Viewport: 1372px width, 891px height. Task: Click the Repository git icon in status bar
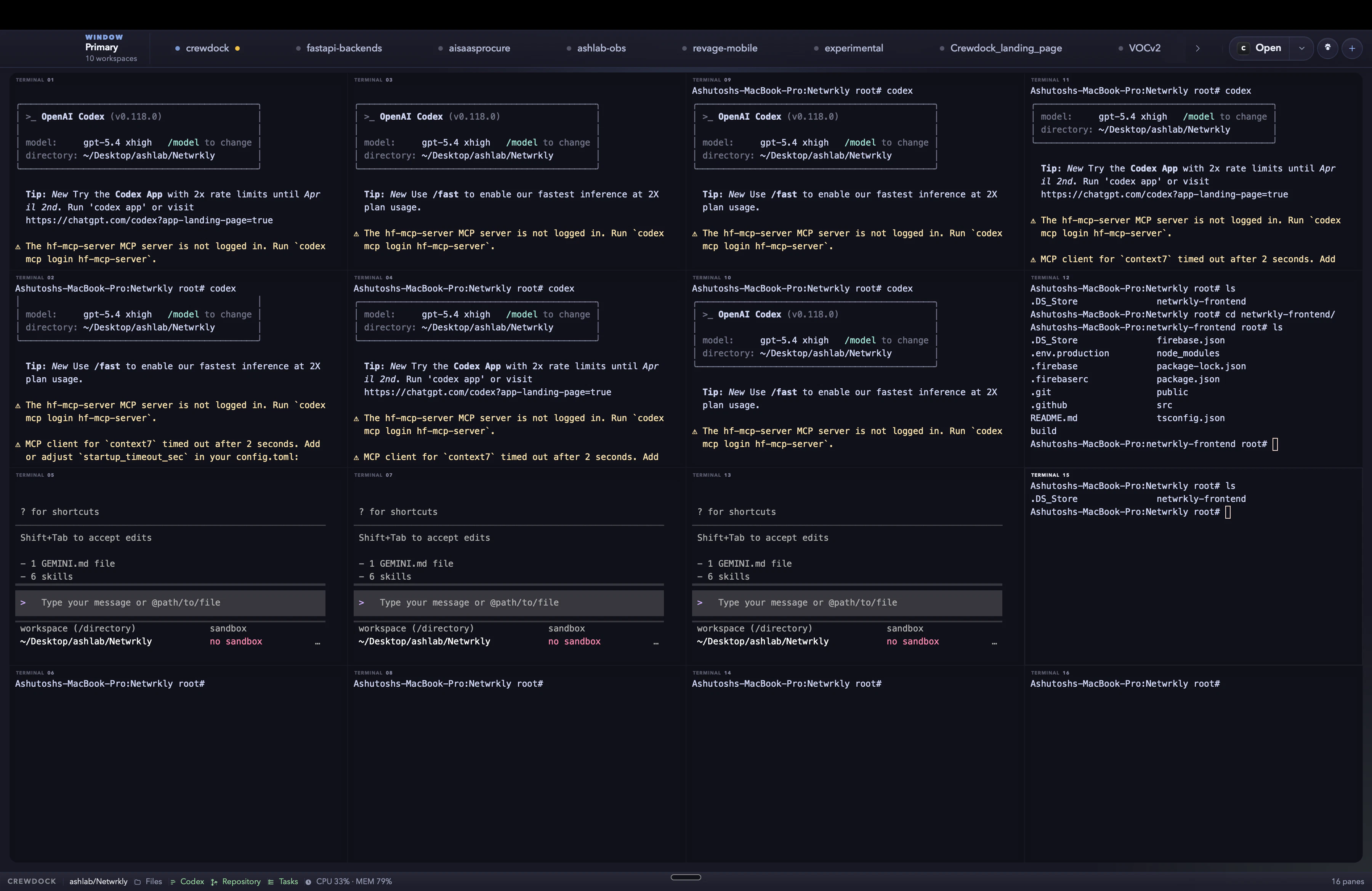coord(214,881)
